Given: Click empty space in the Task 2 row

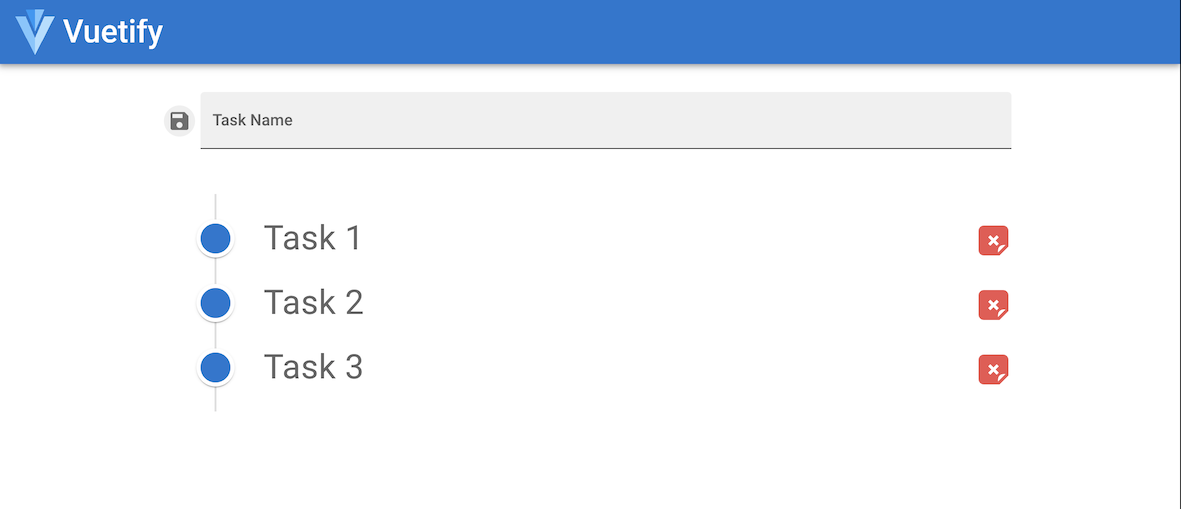Looking at the screenshot, I should click(x=650, y=303).
